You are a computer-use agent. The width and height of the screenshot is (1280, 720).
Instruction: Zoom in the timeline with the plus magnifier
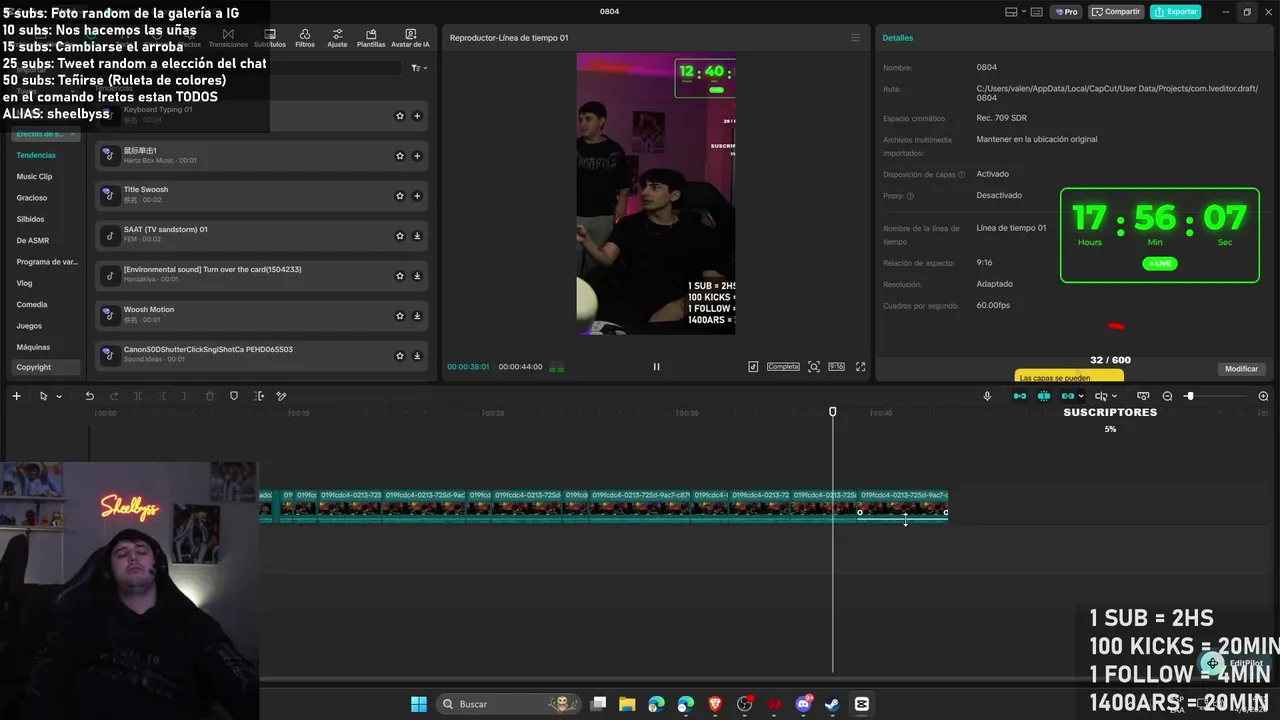click(1263, 396)
